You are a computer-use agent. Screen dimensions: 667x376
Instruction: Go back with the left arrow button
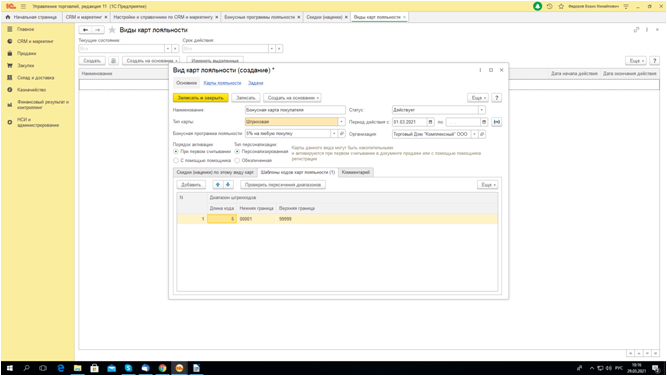point(86,30)
